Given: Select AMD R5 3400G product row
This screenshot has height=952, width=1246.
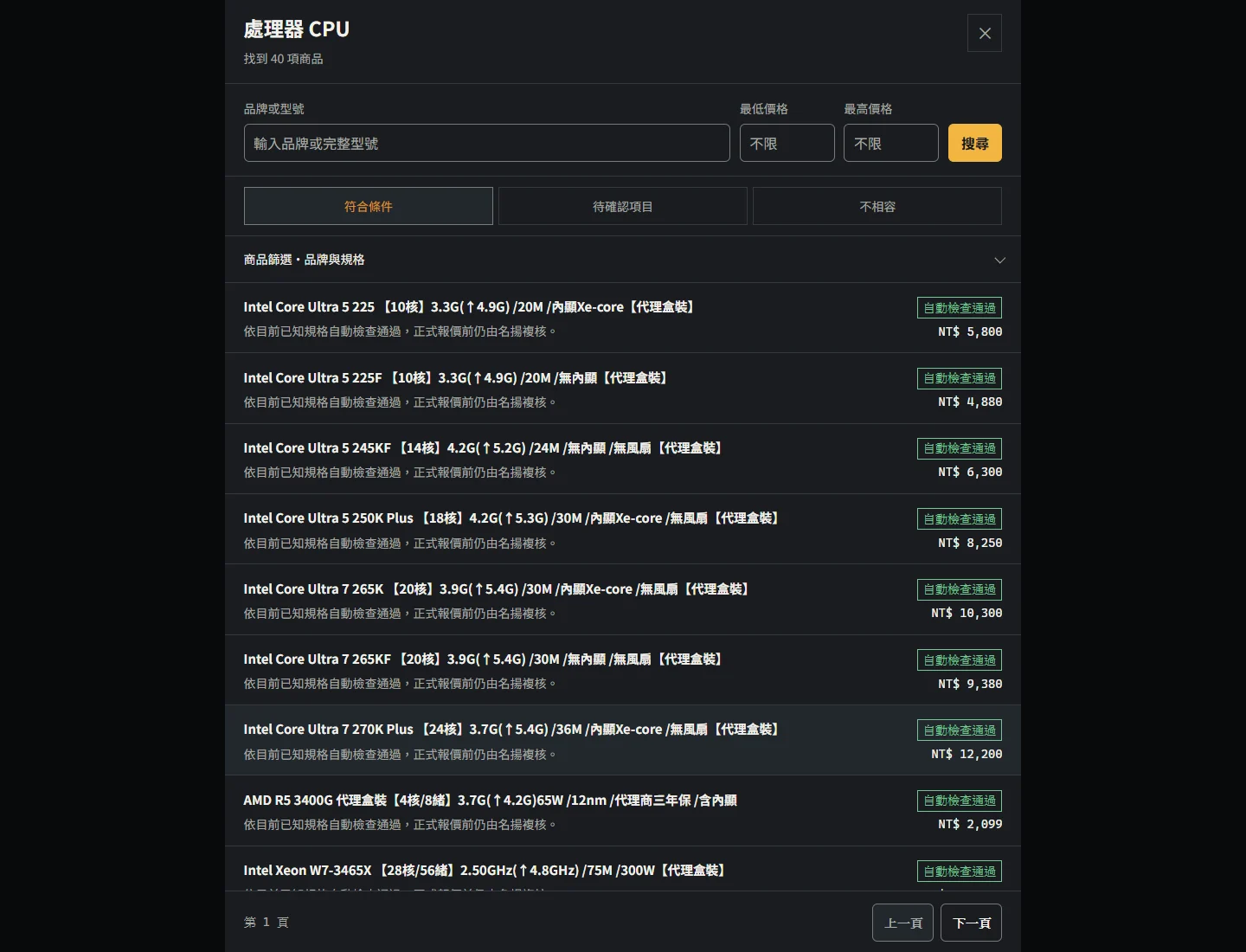Looking at the screenshot, I should tap(623, 811).
